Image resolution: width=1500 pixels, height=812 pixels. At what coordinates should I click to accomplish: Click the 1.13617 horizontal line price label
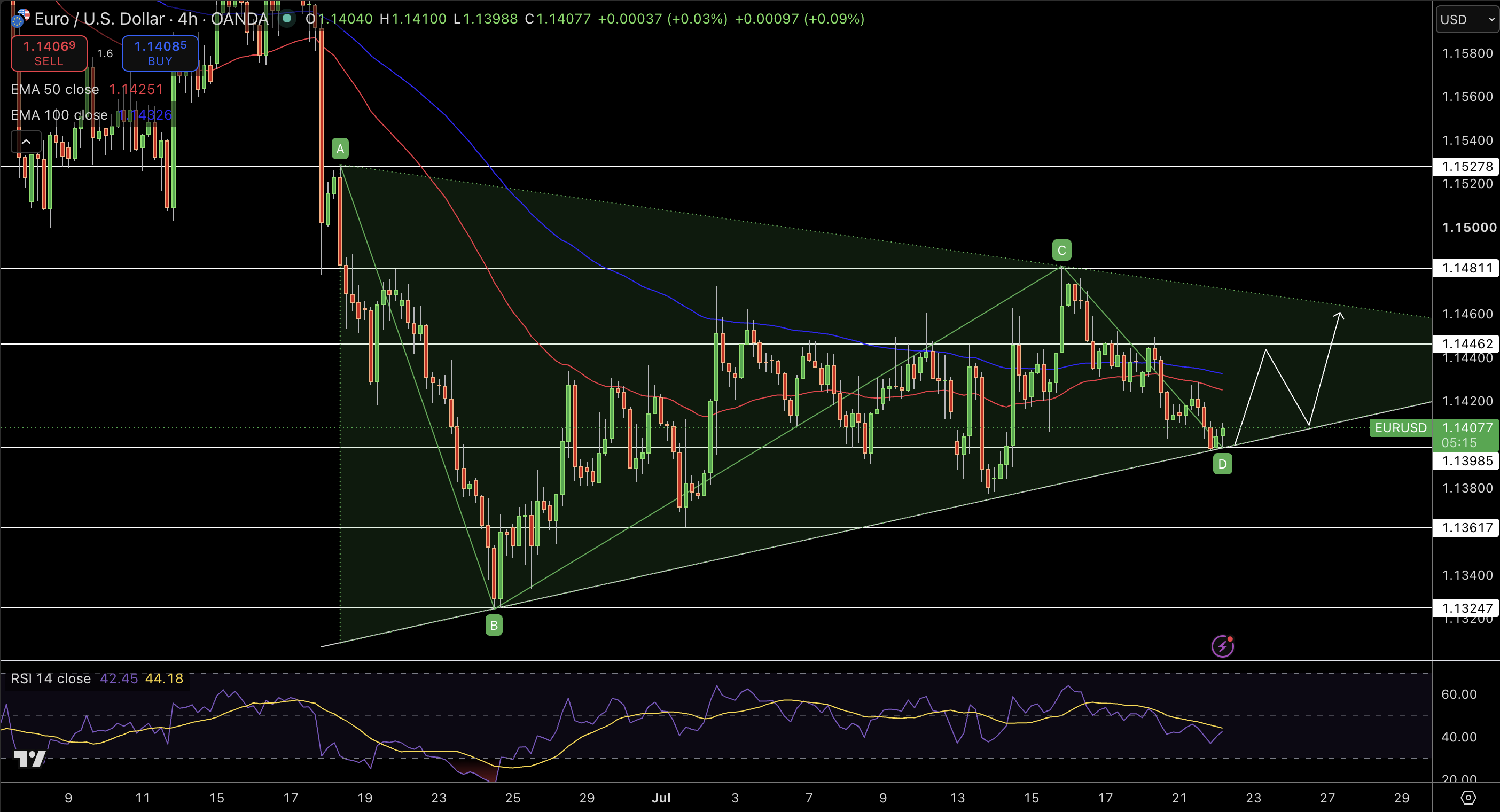pyautogui.click(x=1467, y=528)
